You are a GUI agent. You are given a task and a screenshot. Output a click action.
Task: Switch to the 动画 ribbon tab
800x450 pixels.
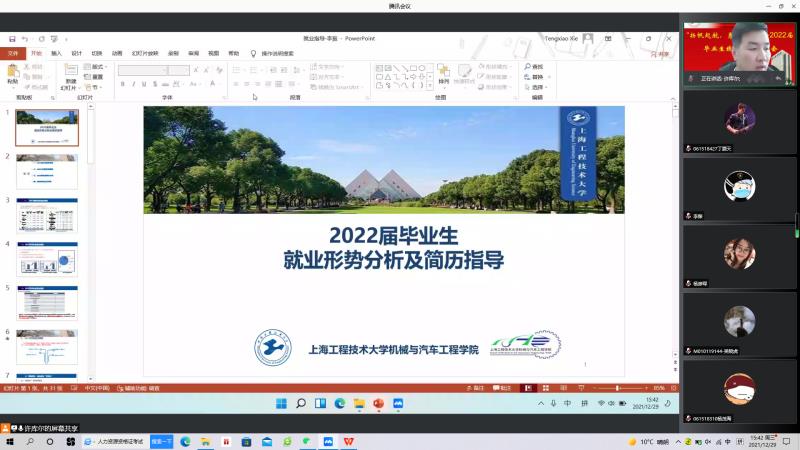(117, 53)
